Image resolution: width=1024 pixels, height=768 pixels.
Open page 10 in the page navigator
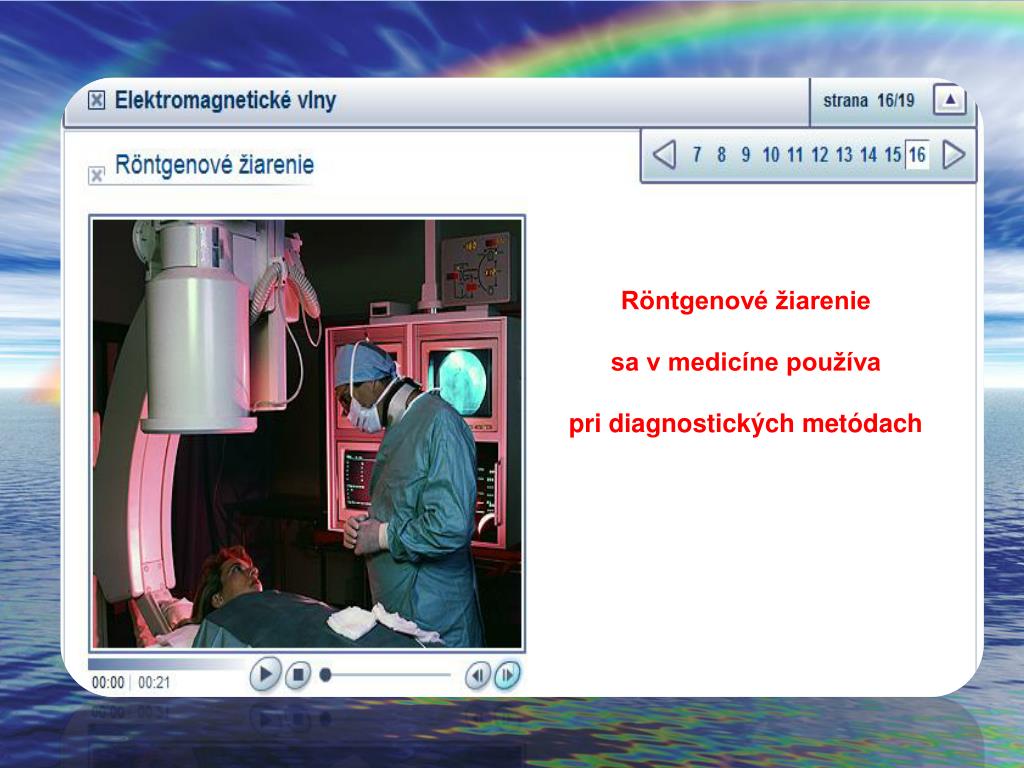(x=771, y=155)
